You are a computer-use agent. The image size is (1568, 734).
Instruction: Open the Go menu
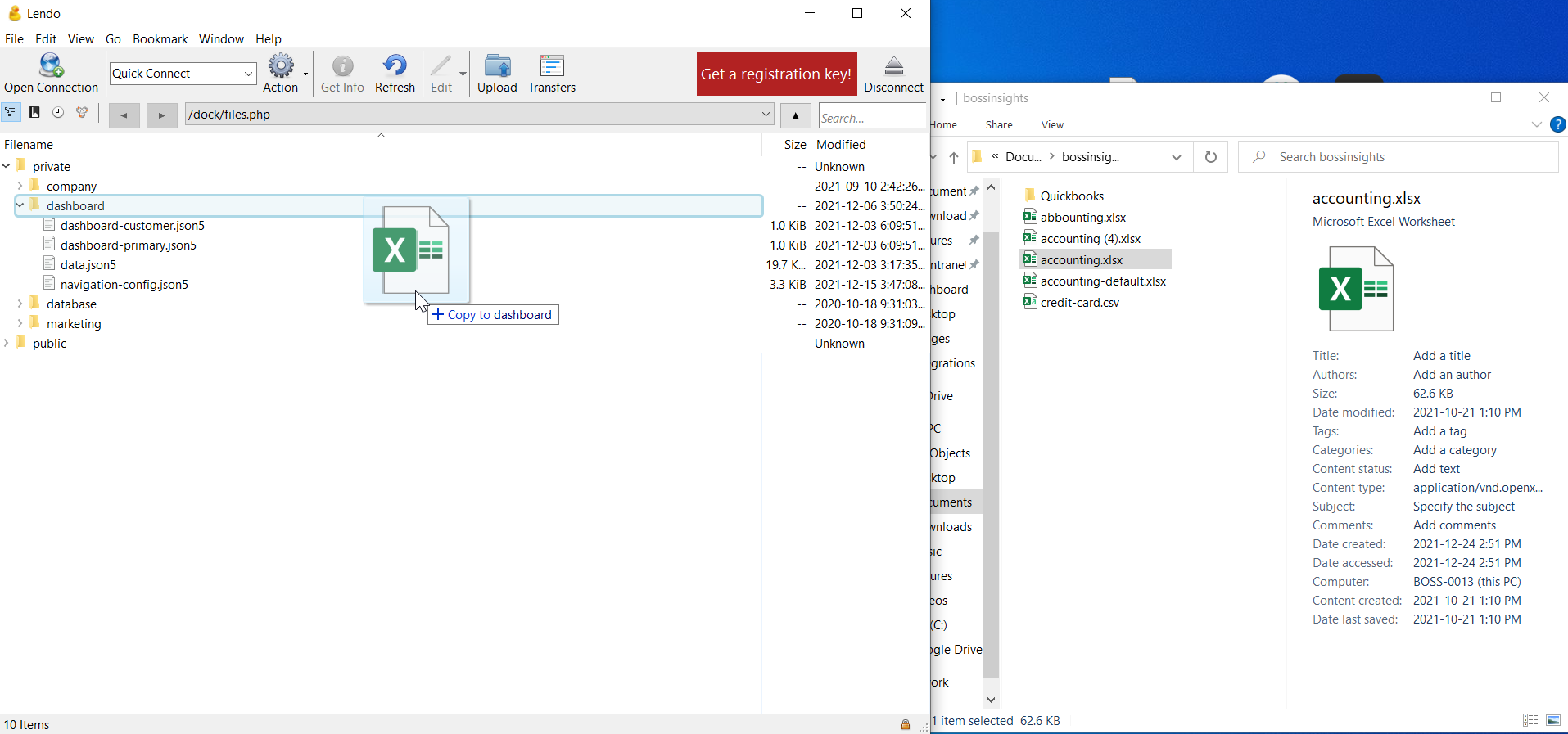point(113,38)
